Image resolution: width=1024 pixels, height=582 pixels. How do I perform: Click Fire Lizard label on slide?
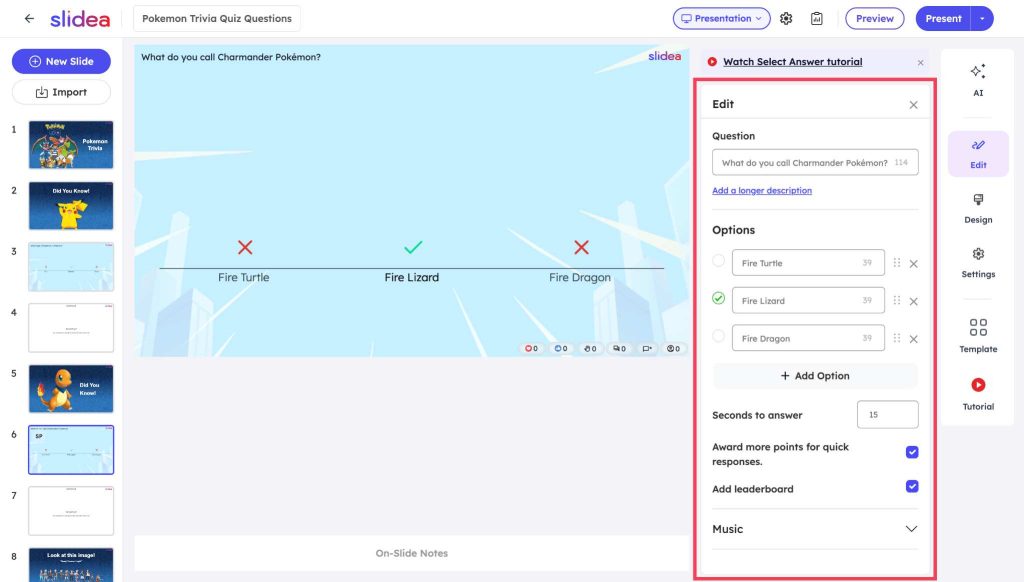(x=411, y=277)
